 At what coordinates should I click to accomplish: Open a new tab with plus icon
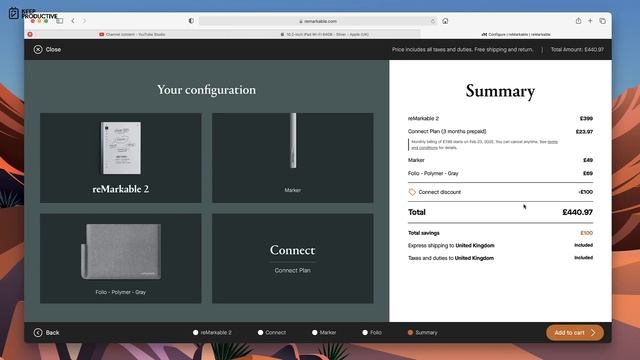590,21
